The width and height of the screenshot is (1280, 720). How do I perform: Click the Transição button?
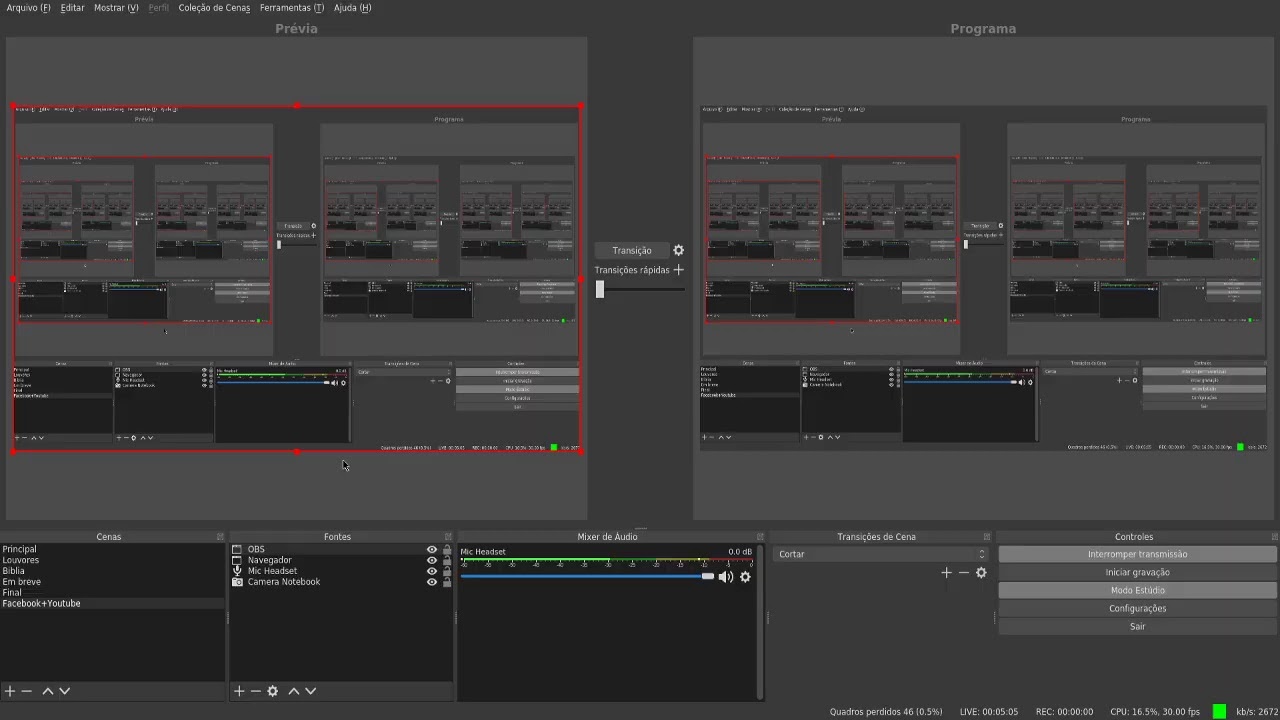631,251
